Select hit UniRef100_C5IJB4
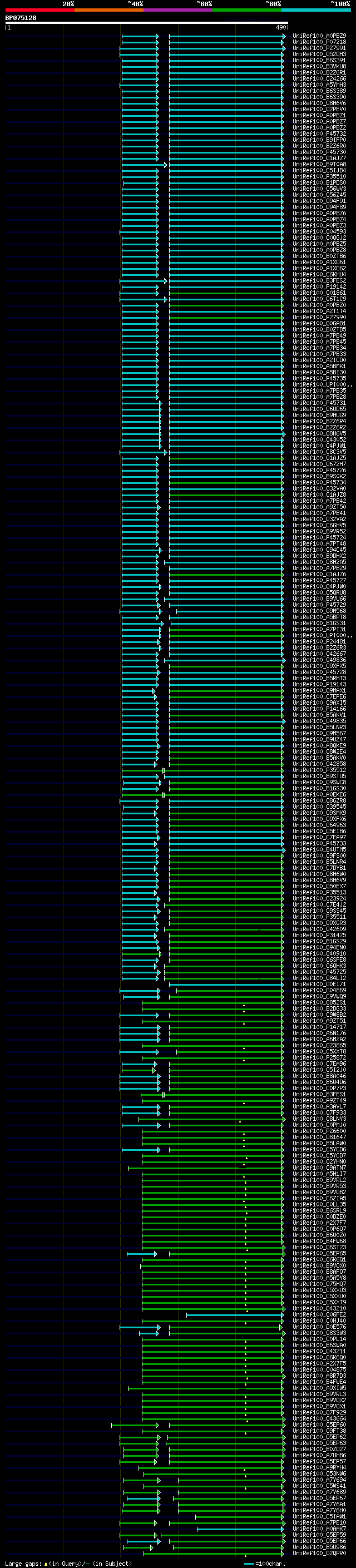 coord(319,170)
